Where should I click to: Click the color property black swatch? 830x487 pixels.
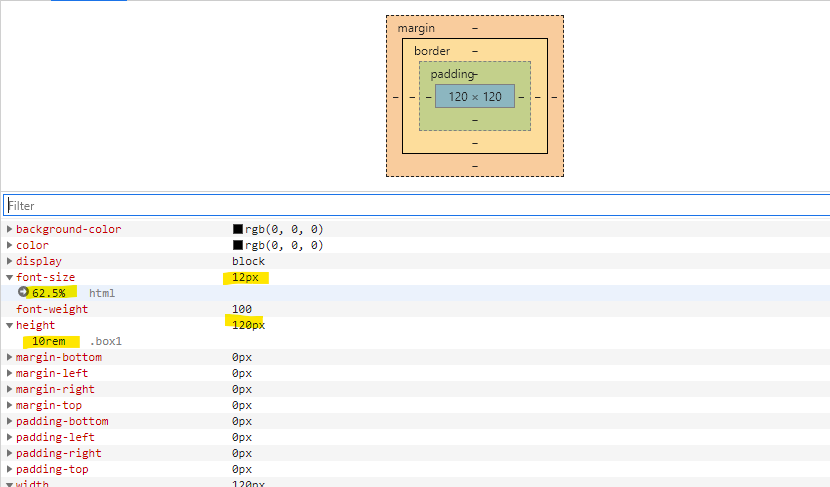pos(238,245)
